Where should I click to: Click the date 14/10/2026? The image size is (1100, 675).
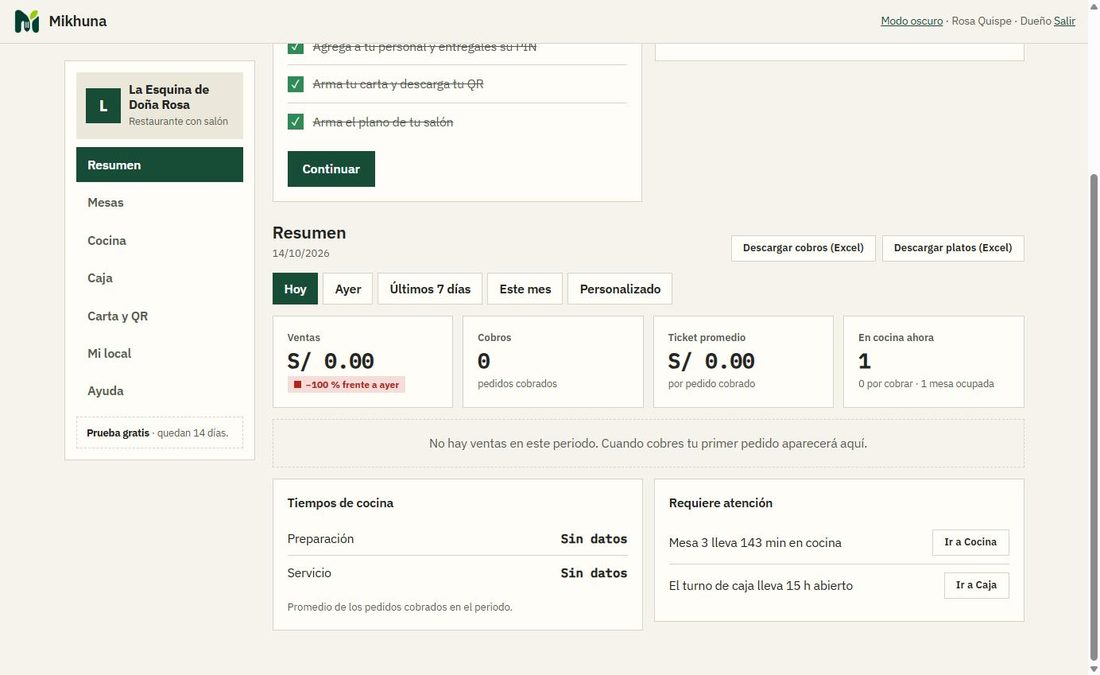(x=301, y=253)
